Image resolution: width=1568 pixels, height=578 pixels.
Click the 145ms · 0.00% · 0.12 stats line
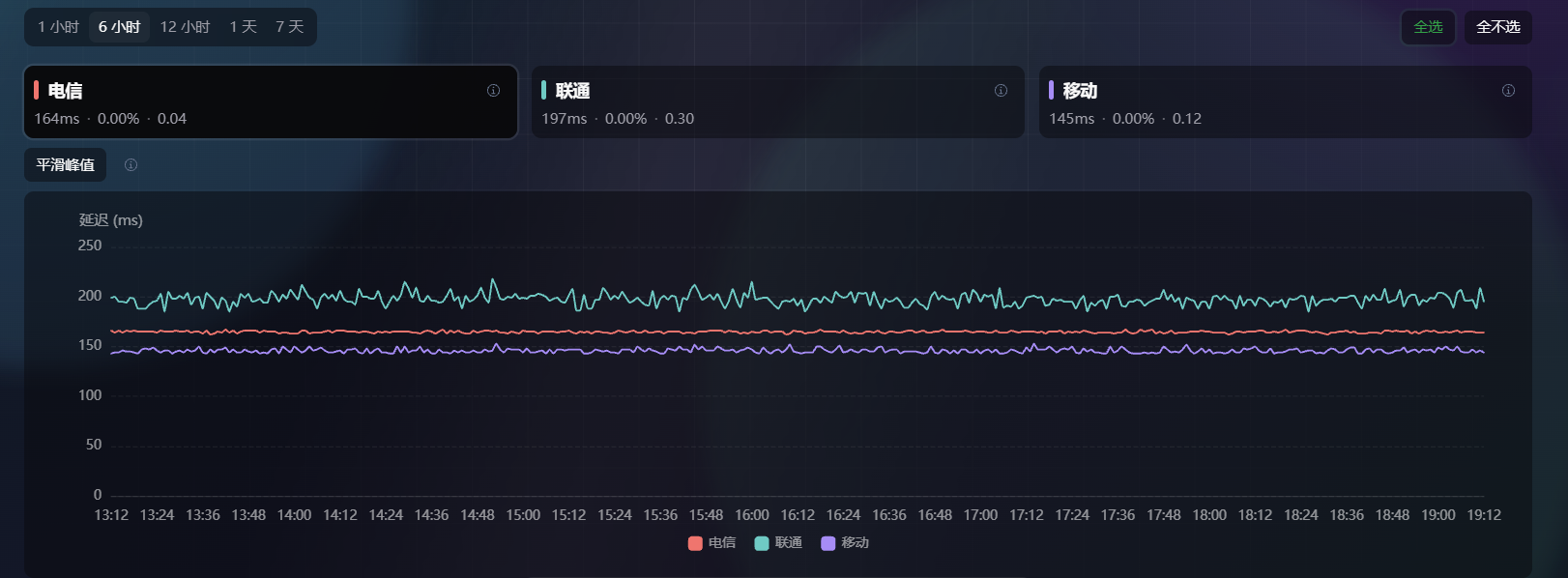1125,119
